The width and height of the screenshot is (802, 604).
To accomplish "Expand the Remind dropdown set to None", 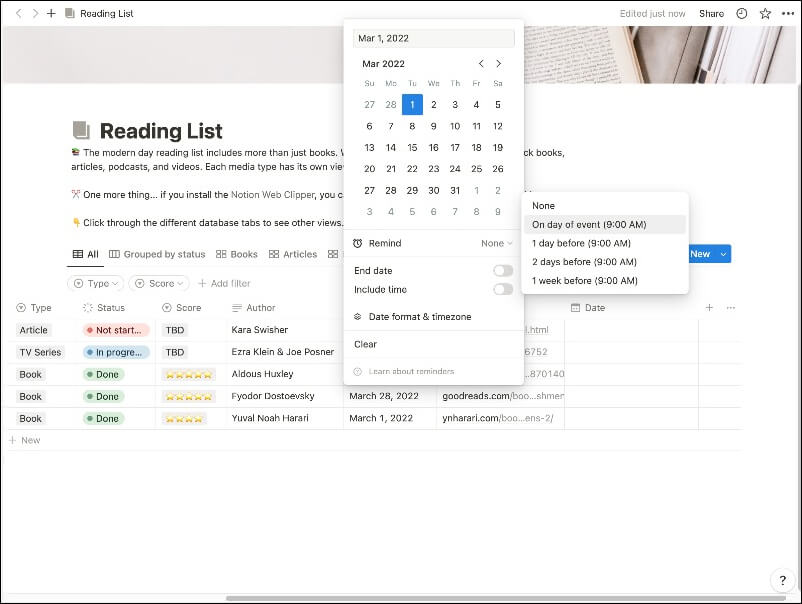I will click(x=496, y=243).
